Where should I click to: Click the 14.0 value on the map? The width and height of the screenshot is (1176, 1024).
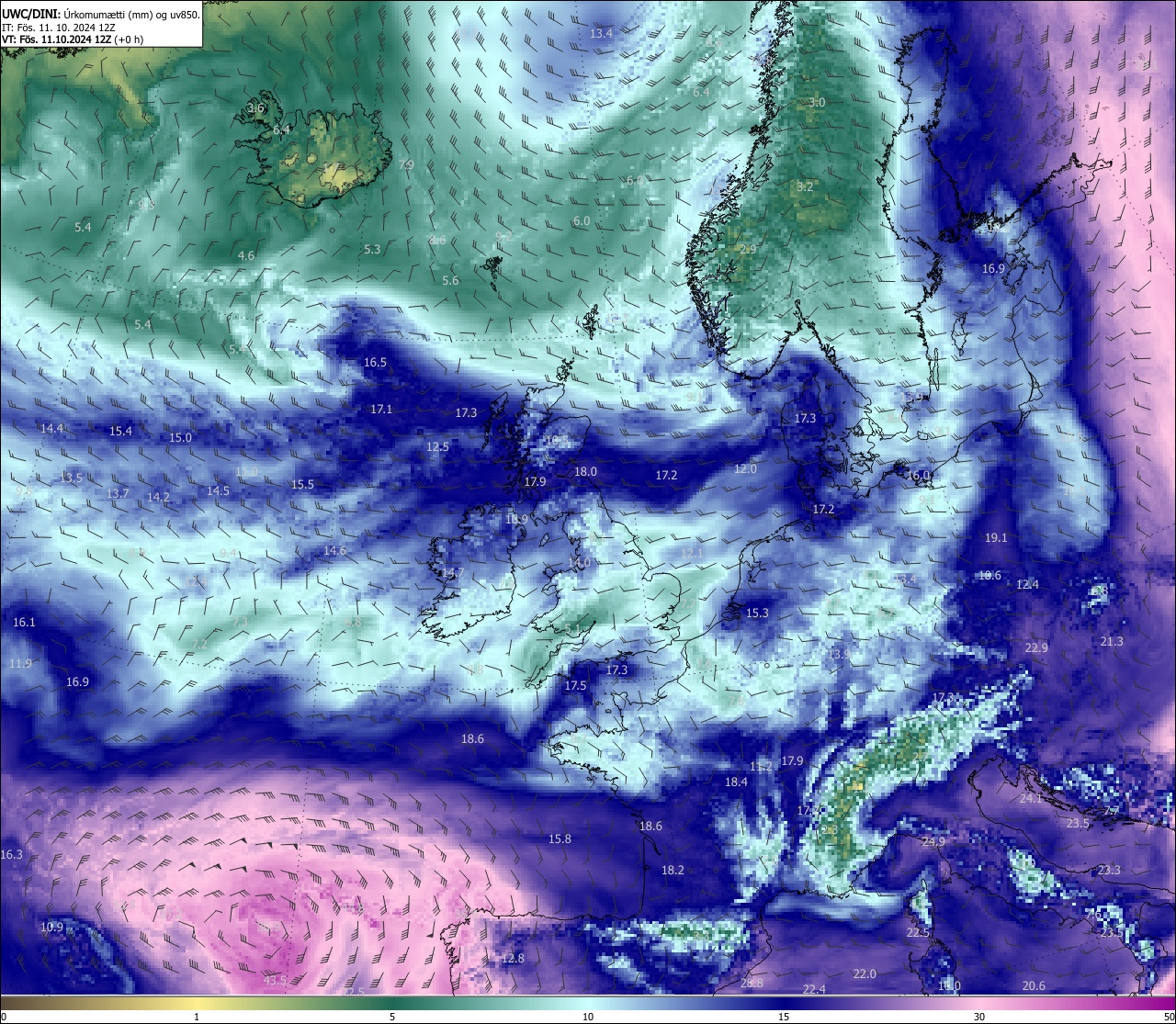click(579, 562)
